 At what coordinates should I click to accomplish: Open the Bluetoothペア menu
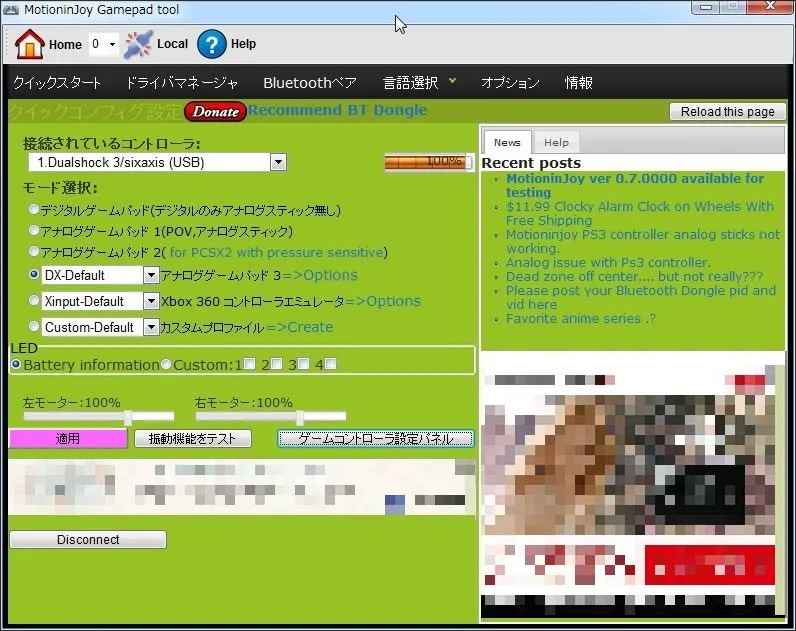pyautogui.click(x=310, y=83)
